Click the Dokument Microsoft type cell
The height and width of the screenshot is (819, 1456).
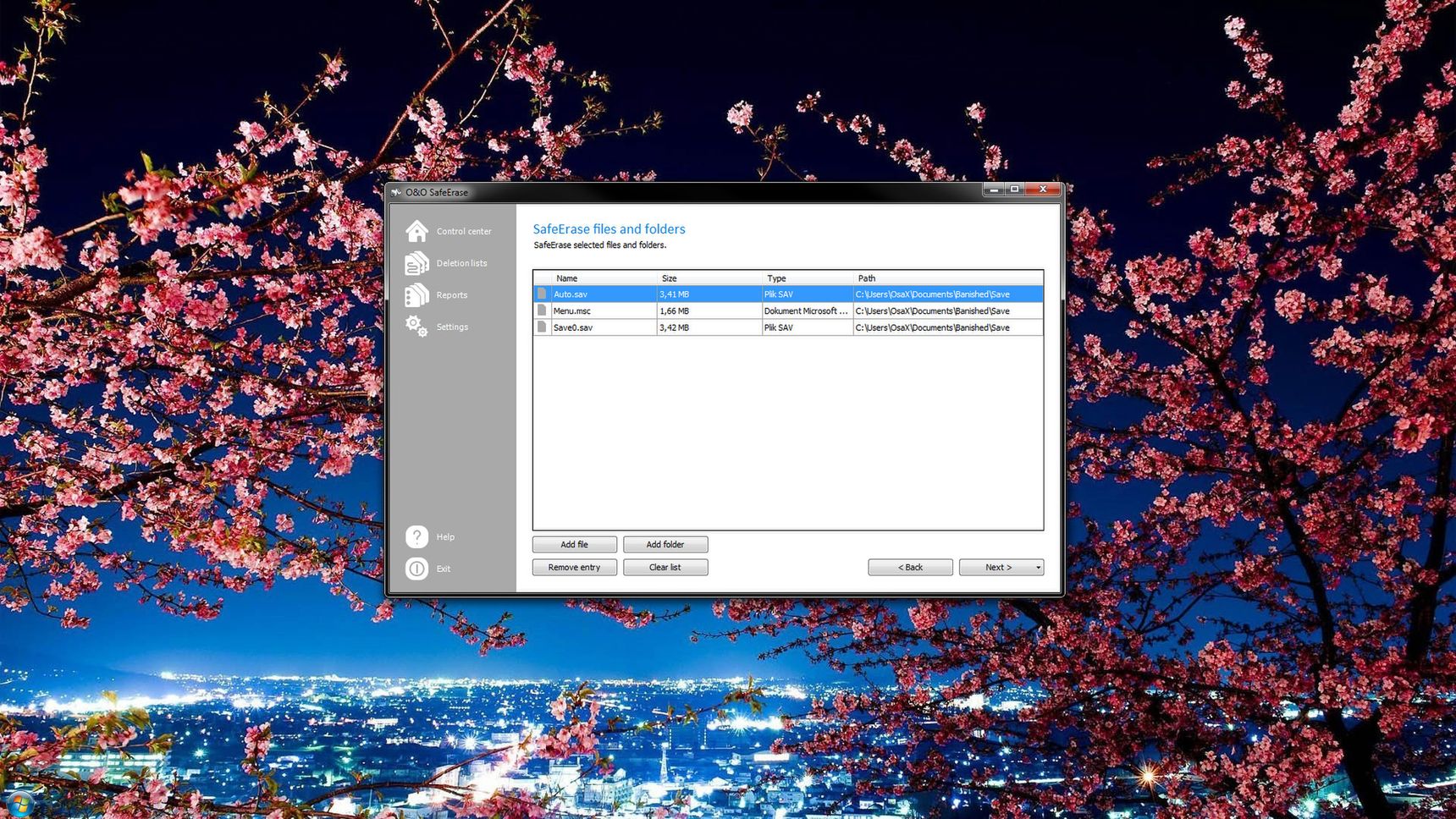(808, 311)
